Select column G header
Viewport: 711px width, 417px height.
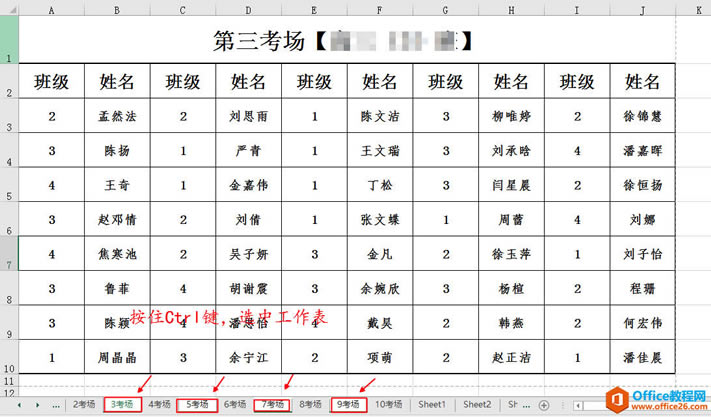pos(446,10)
